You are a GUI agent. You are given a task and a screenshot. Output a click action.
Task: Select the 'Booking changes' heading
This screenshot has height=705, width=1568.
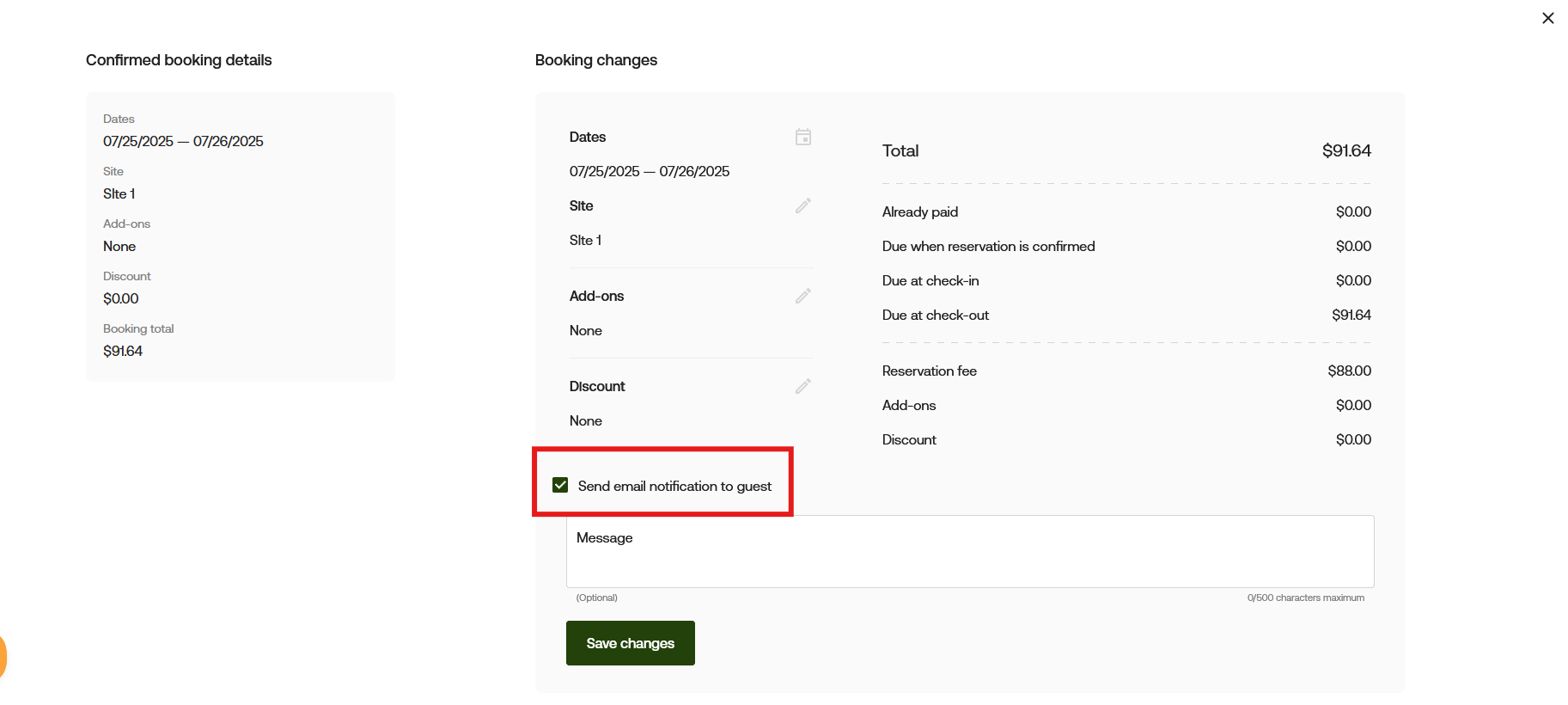pyautogui.click(x=596, y=60)
